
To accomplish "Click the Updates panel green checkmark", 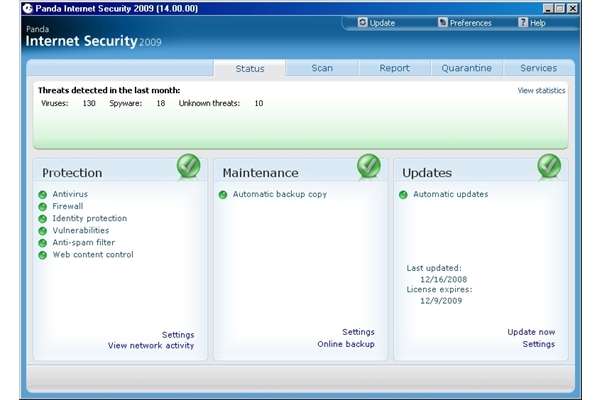I will click(x=549, y=166).
